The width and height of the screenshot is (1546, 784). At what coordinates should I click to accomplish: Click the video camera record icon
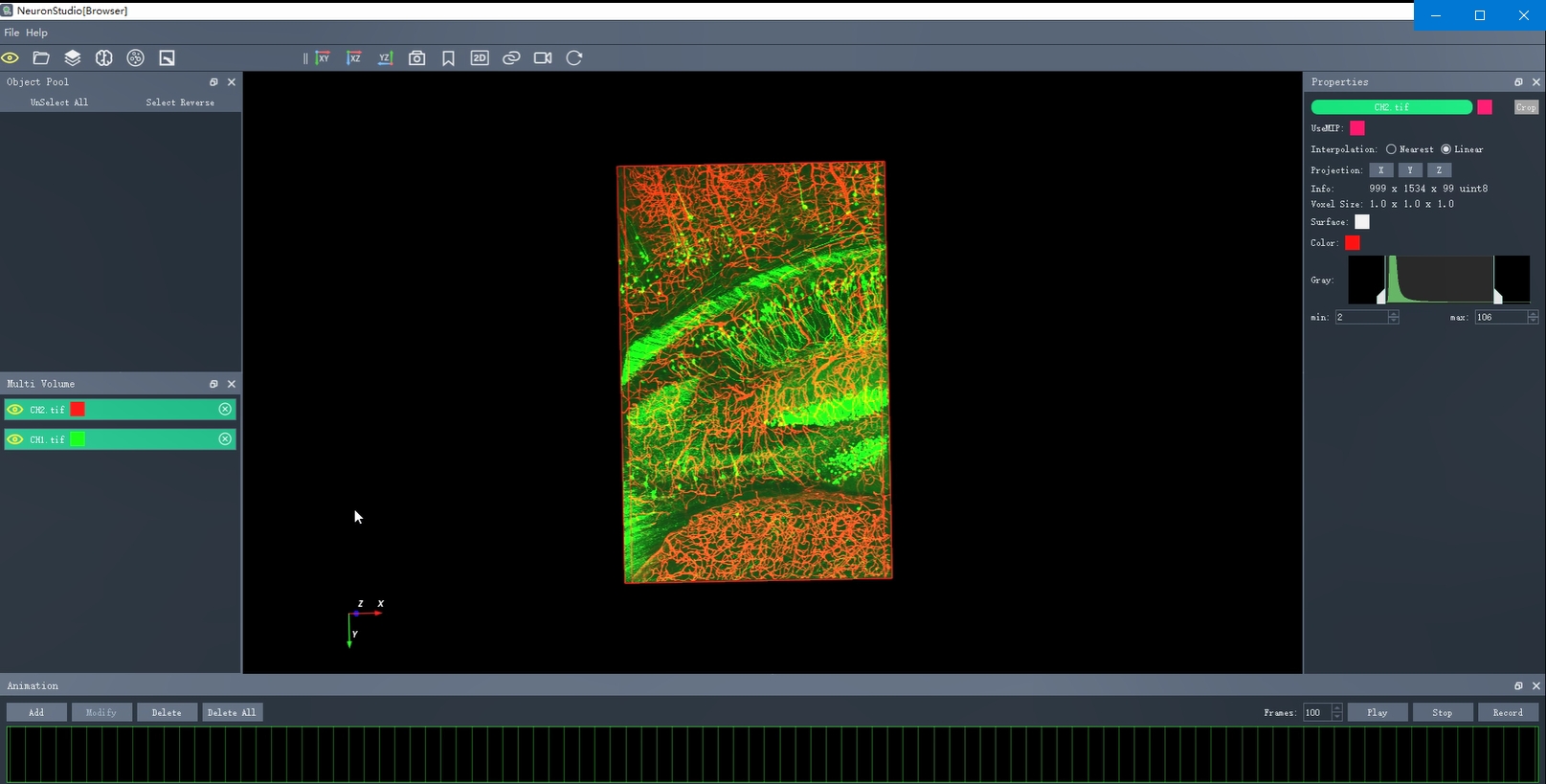(x=543, y=58)
